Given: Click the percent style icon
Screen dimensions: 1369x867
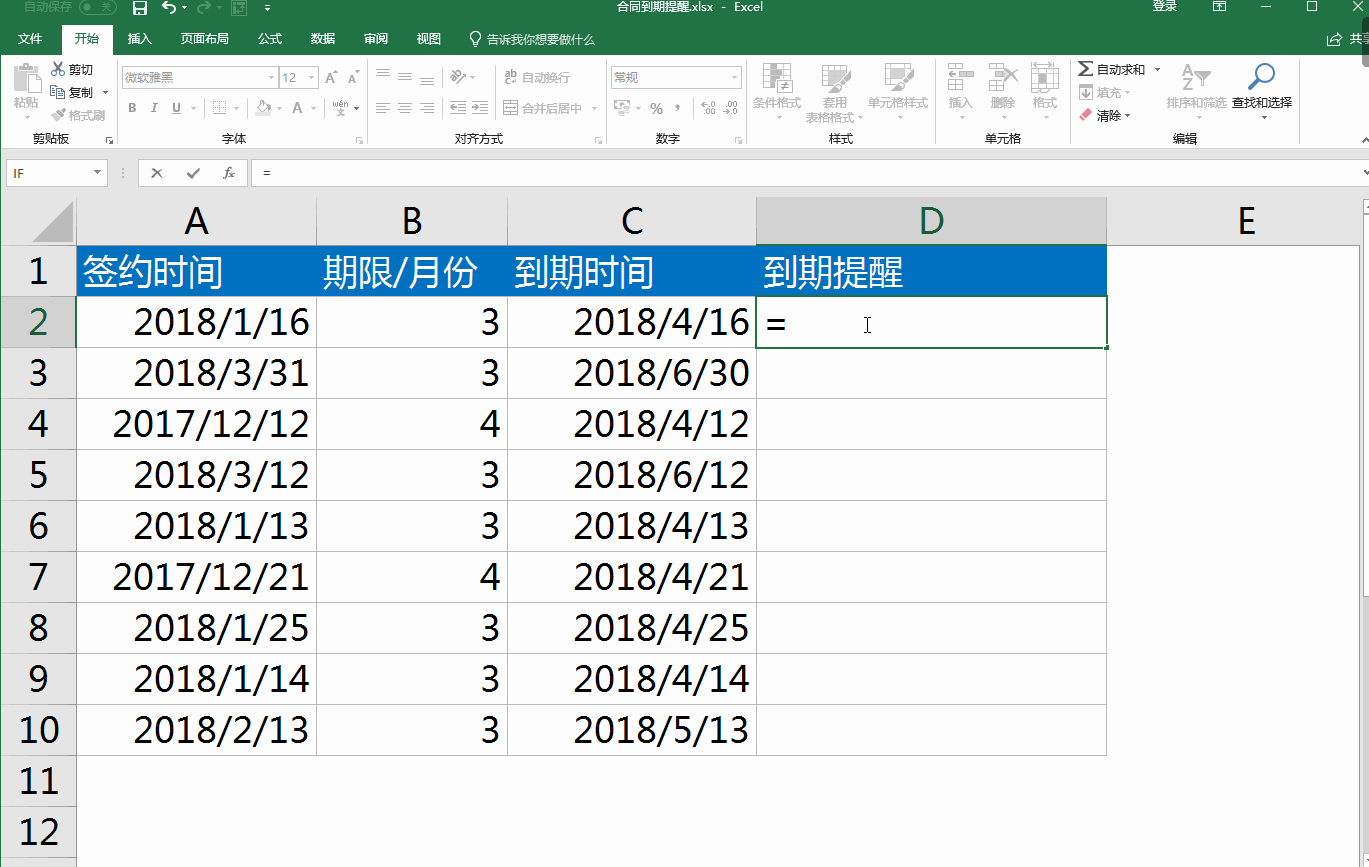Looking at the screenshot, I should point(656,108).
